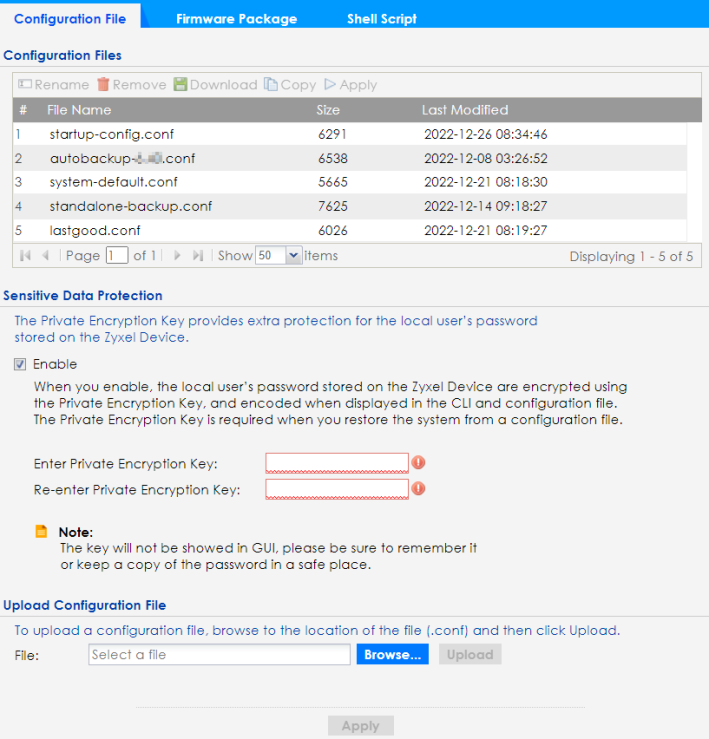Focus the Enter Private Encryption Key field
Image resolution: width=709 pixels, height=739 pixels.
(x=337, y=463)
